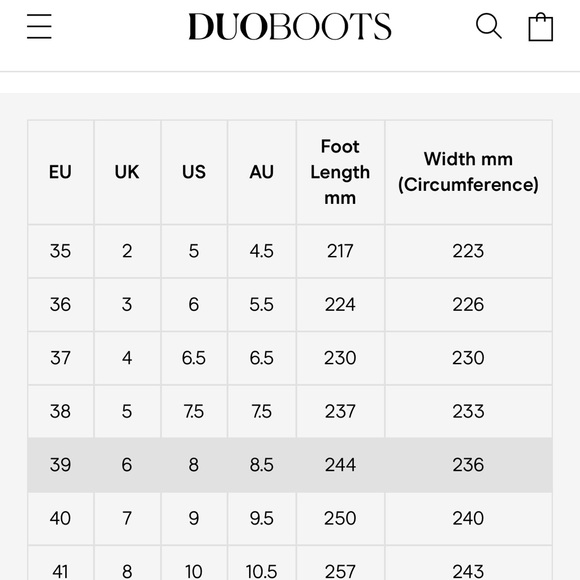Click the DUOBOOTS logo
This screenshot has height=580, width=580.
tap(290, 26)
